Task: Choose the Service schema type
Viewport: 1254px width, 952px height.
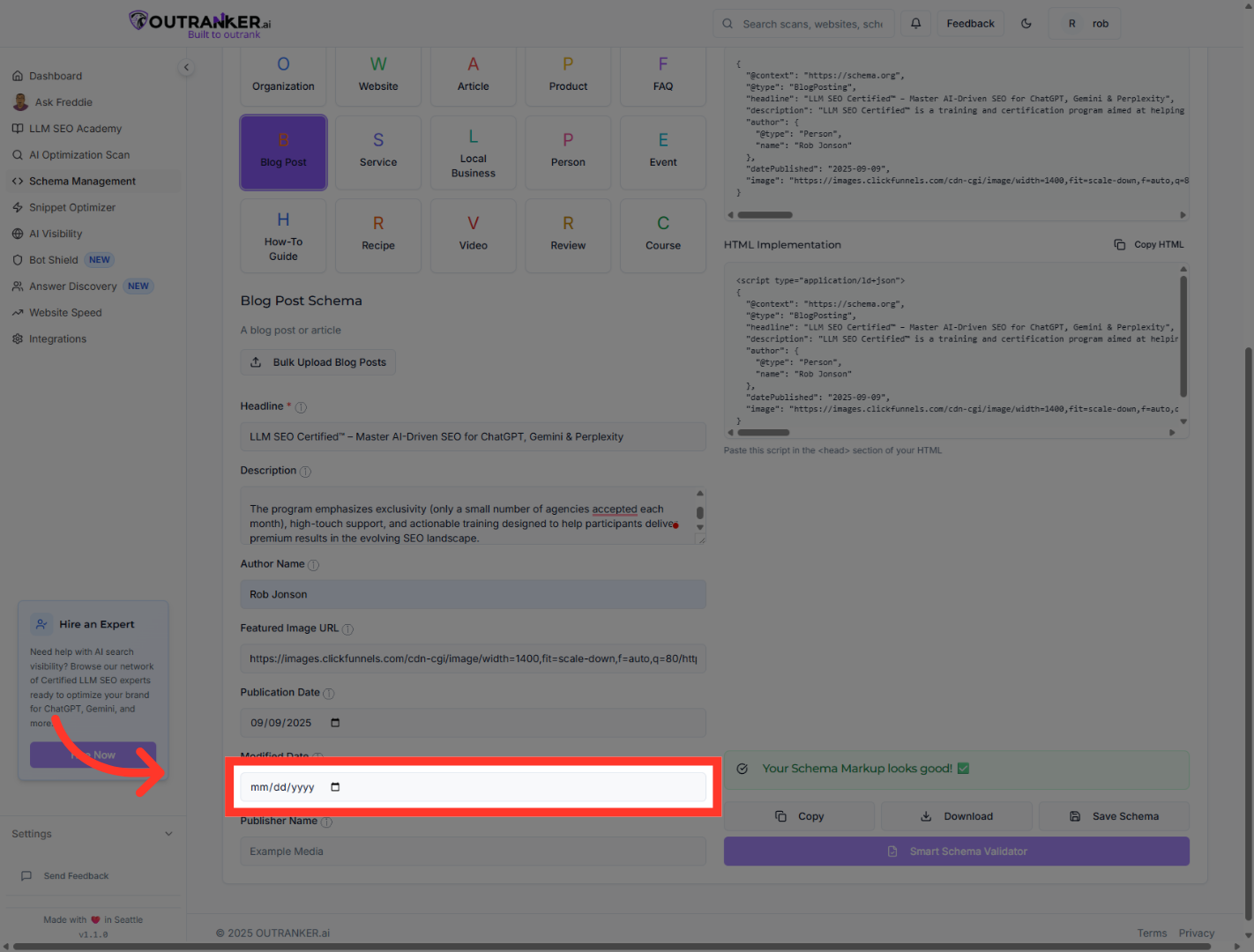Action: 378,152
